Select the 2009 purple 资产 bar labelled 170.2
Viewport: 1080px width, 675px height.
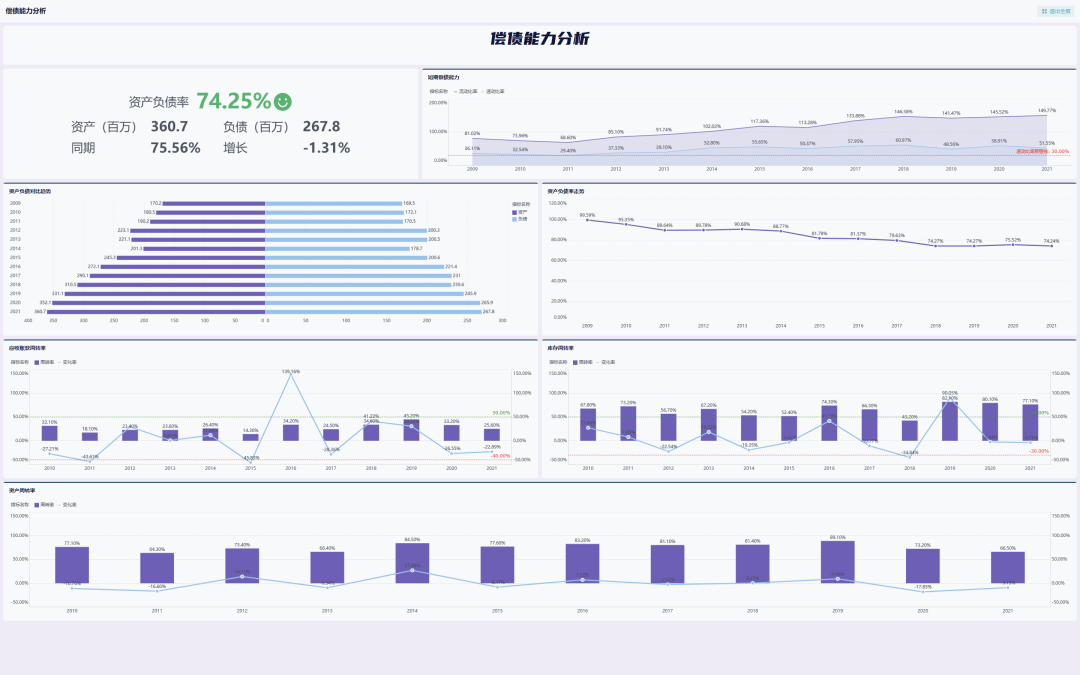pos(214,203)
